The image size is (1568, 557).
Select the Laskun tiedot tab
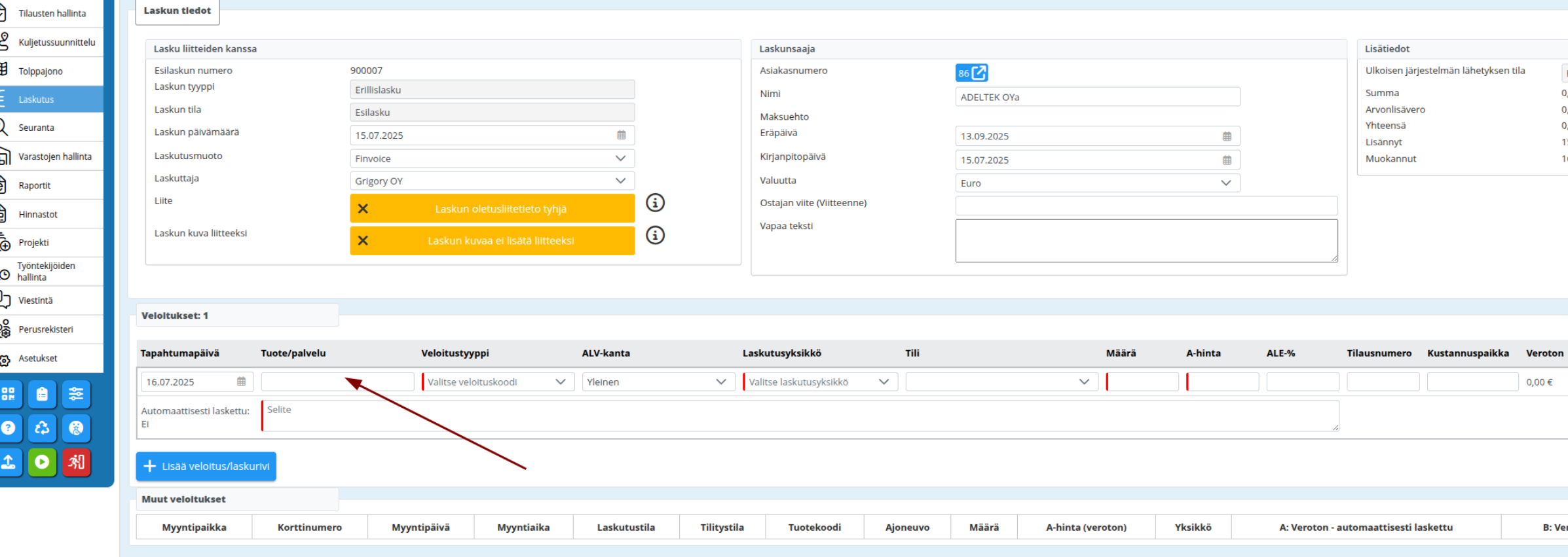pyautogui.click(x=177, y=11)
